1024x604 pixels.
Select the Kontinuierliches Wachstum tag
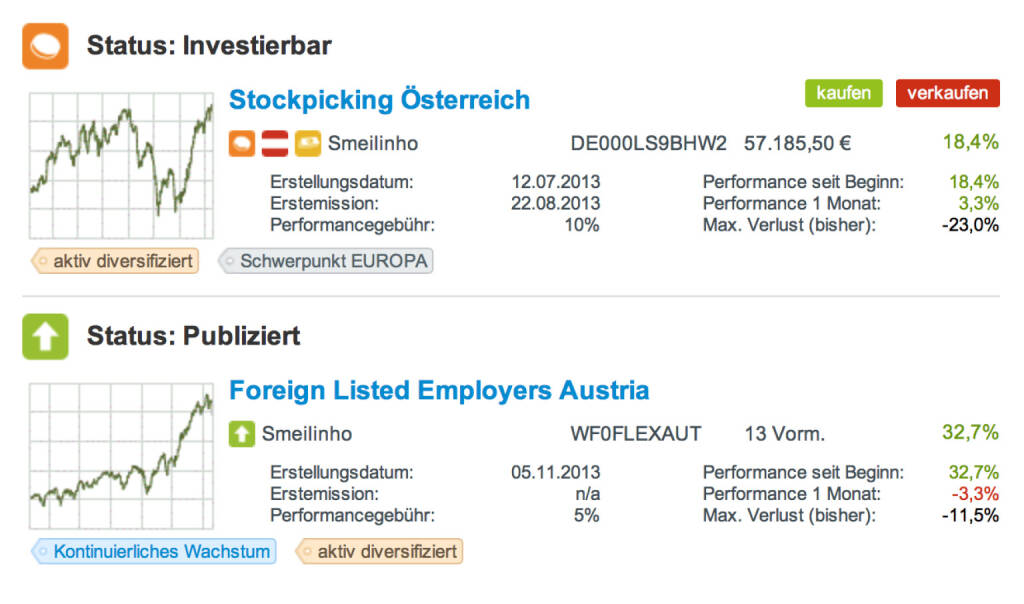click(x=154, y=551)
